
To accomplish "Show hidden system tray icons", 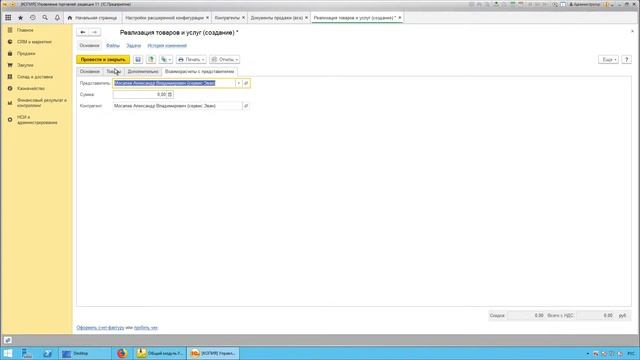I will [588, 354].
